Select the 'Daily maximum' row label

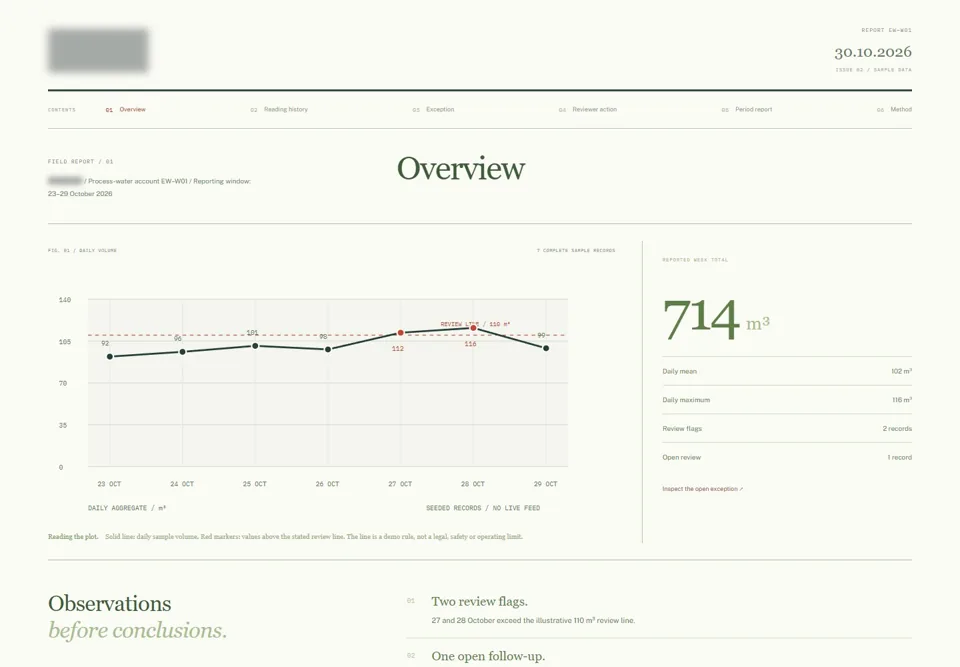(686, 400)
